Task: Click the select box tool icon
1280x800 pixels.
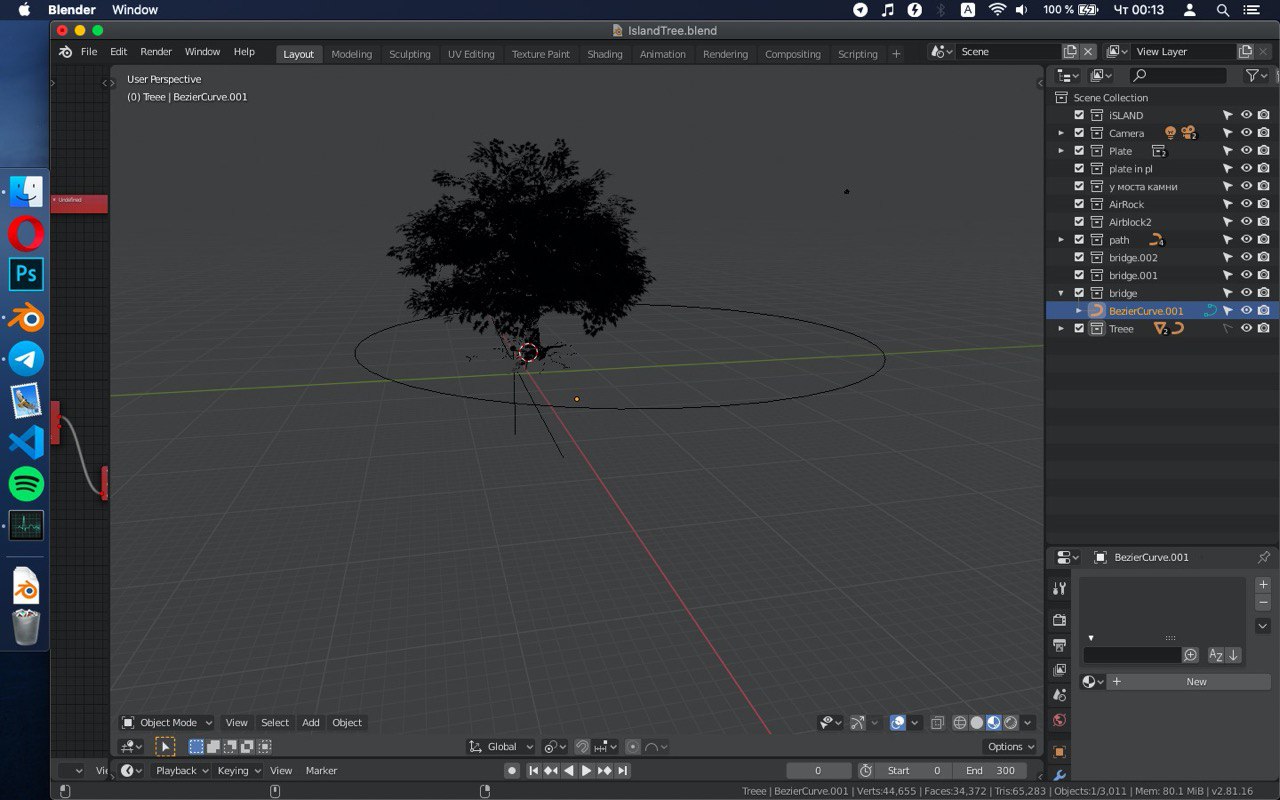Action: [165, 746]
